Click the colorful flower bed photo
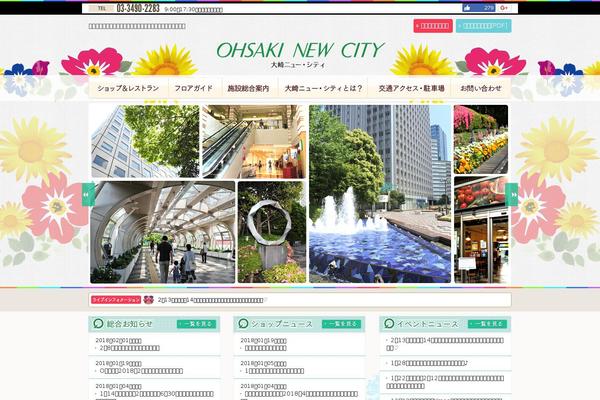This screenshot has height=400, width=600. 481,139
